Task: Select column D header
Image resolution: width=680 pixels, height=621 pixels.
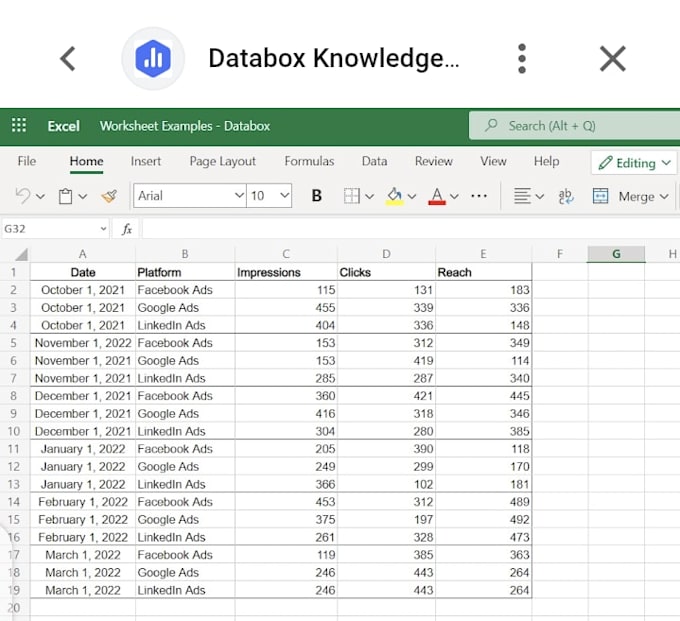Action: [386, 254]
